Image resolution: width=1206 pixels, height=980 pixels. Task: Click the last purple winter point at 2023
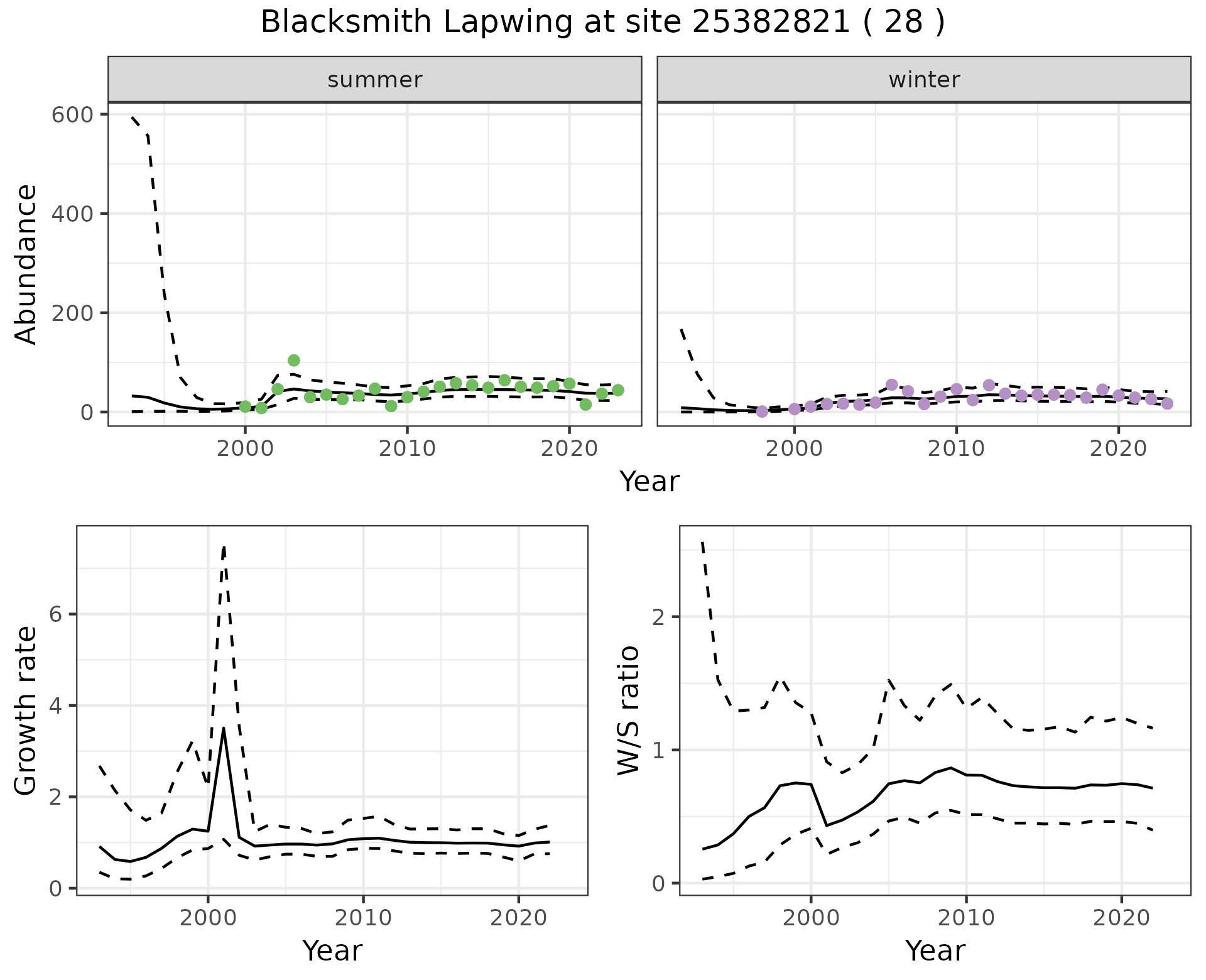[x=1166, y=403]
